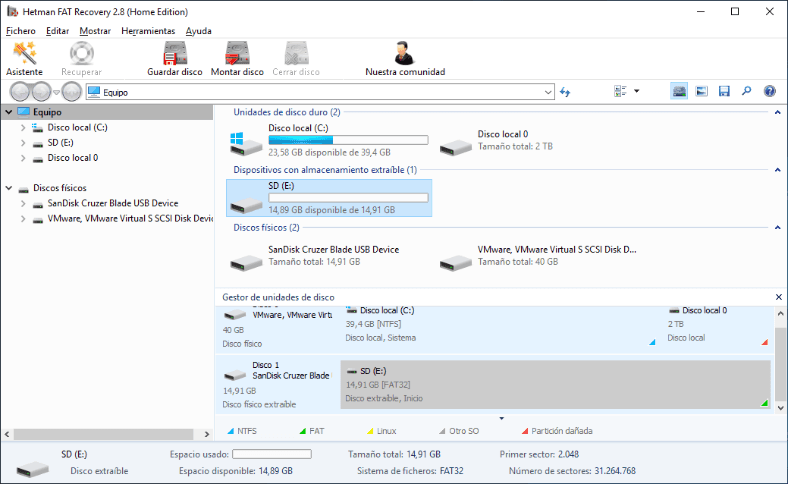This screenshot has width=788, height=484.
Task: Select SD (E:) partition in disk manager
Action: tap(555, 384)
